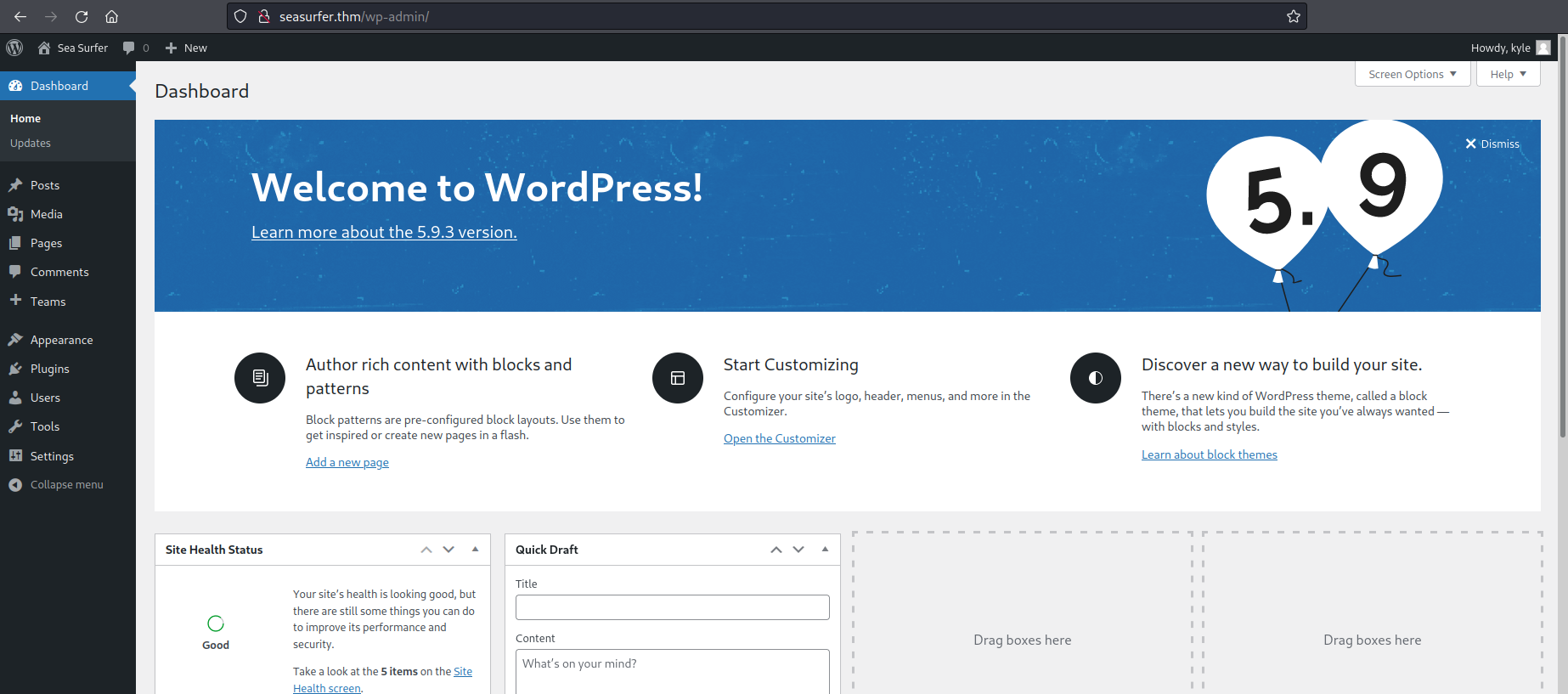
Task: Click the browser URL address bar
Action: (767, 16)
